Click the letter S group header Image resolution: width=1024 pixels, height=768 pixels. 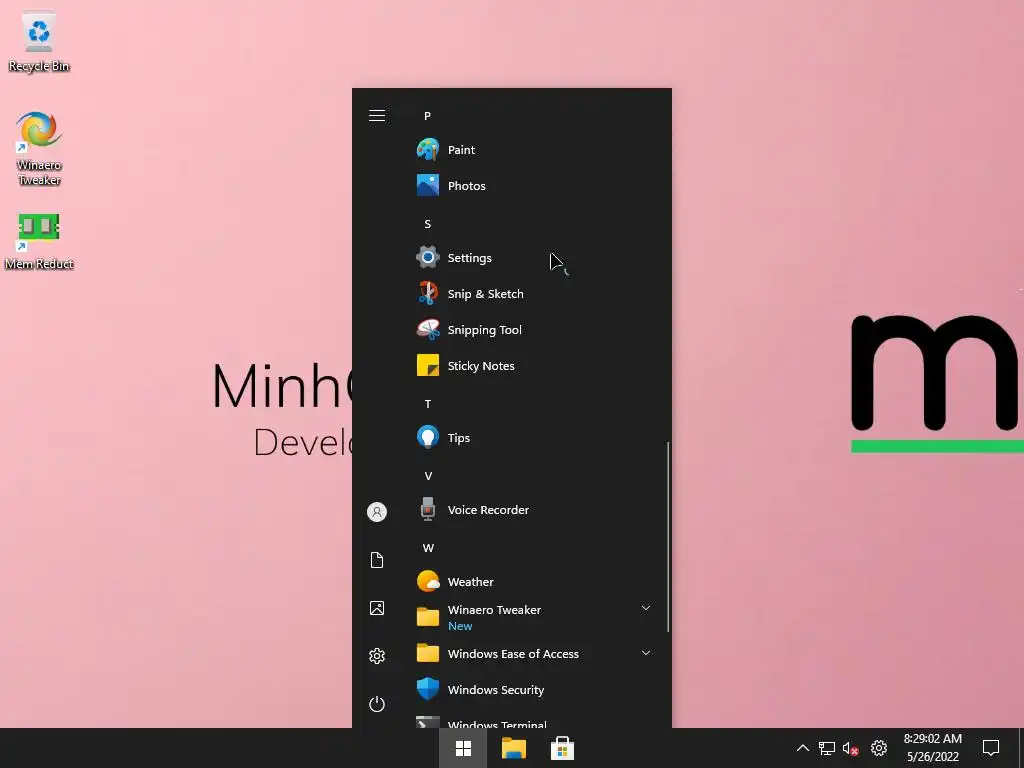tap(427, 224)
